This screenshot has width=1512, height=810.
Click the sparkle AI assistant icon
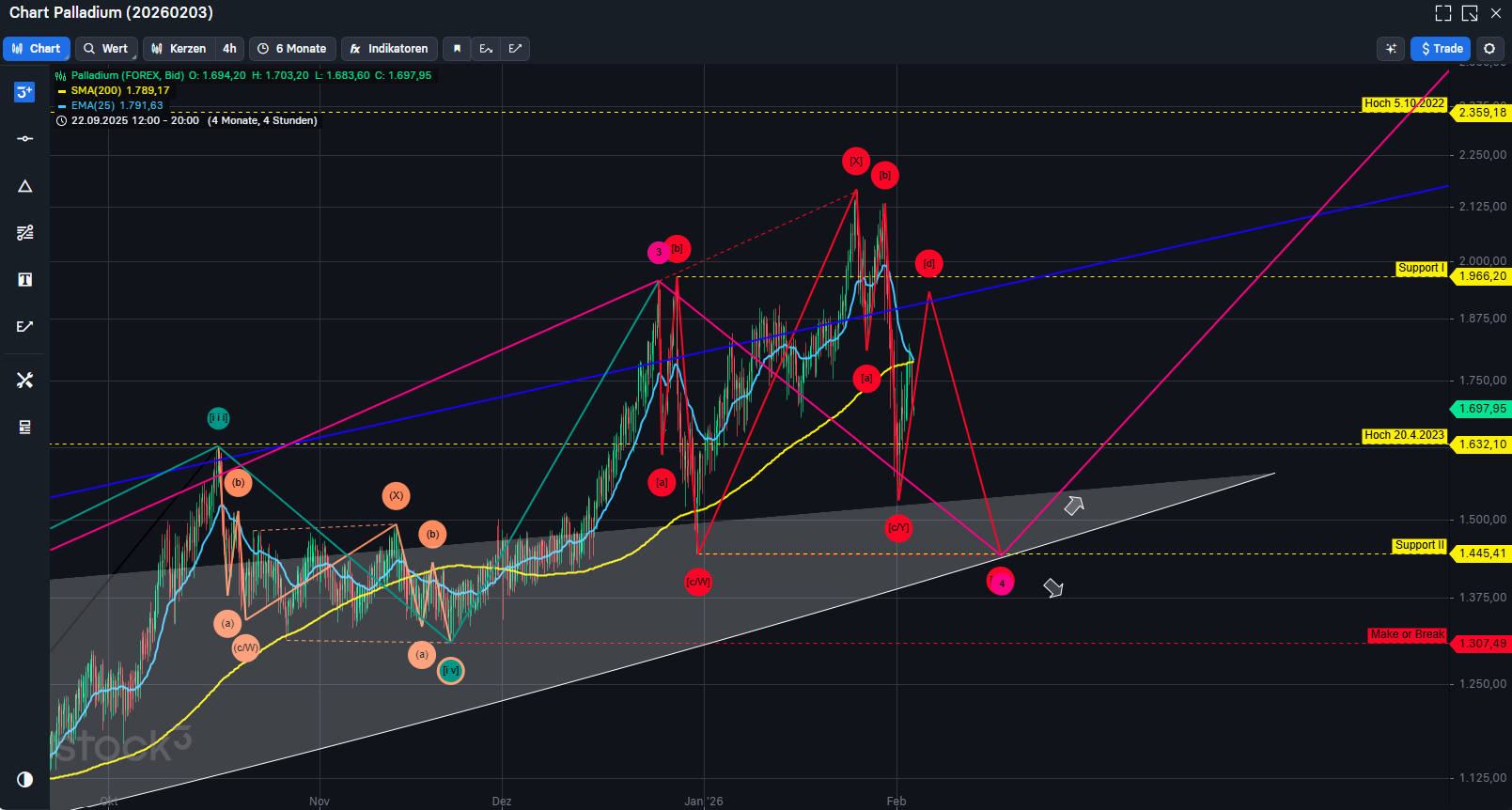tap(1391, 49)
